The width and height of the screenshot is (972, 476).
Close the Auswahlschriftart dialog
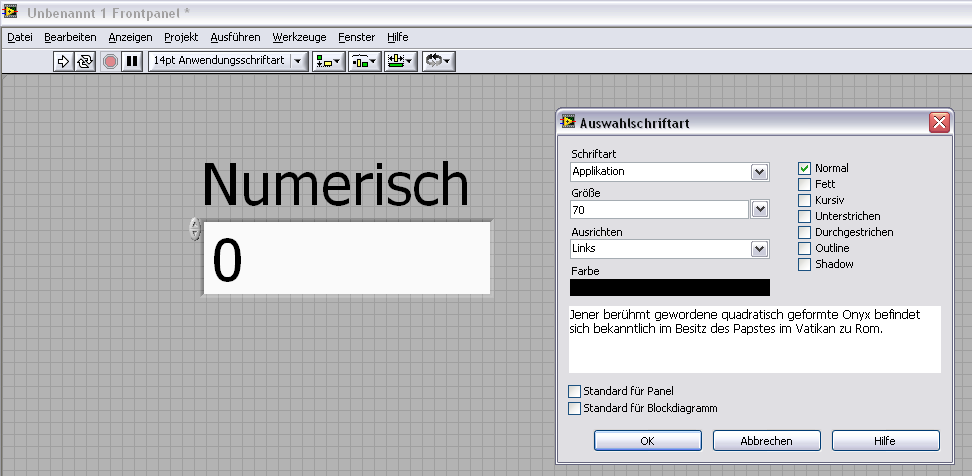939,122
